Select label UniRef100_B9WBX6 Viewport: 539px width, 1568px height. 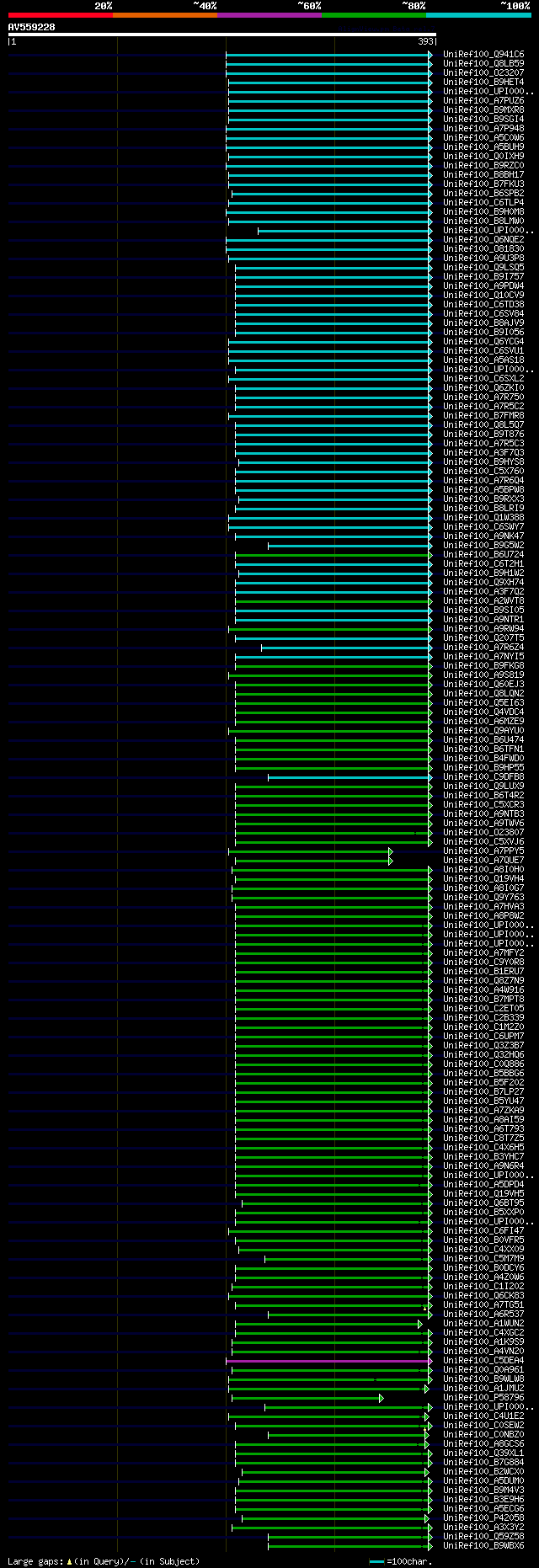click(x=483, y=1546)
